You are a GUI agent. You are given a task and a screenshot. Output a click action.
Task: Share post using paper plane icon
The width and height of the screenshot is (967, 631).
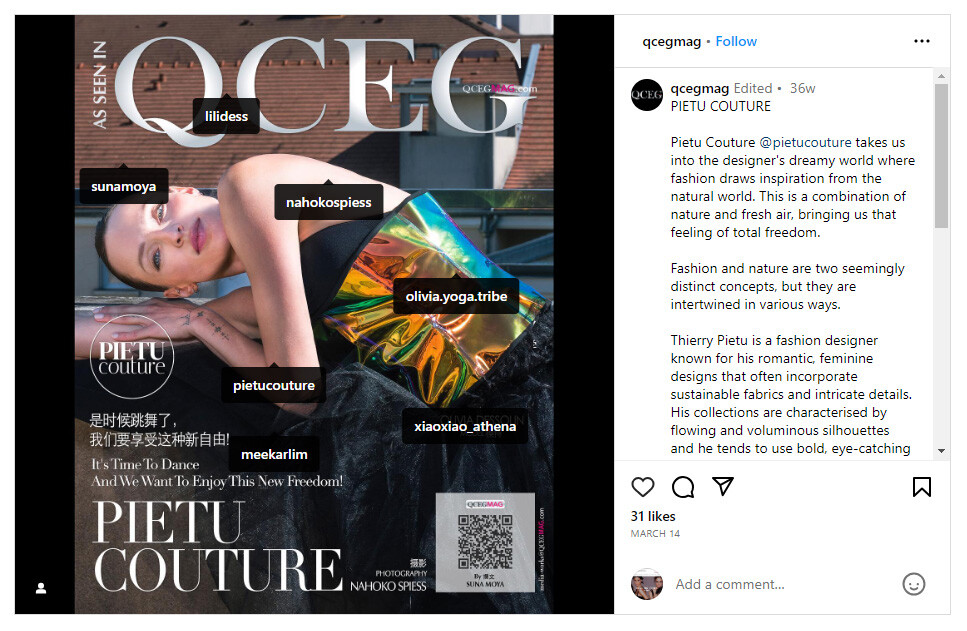723,487
